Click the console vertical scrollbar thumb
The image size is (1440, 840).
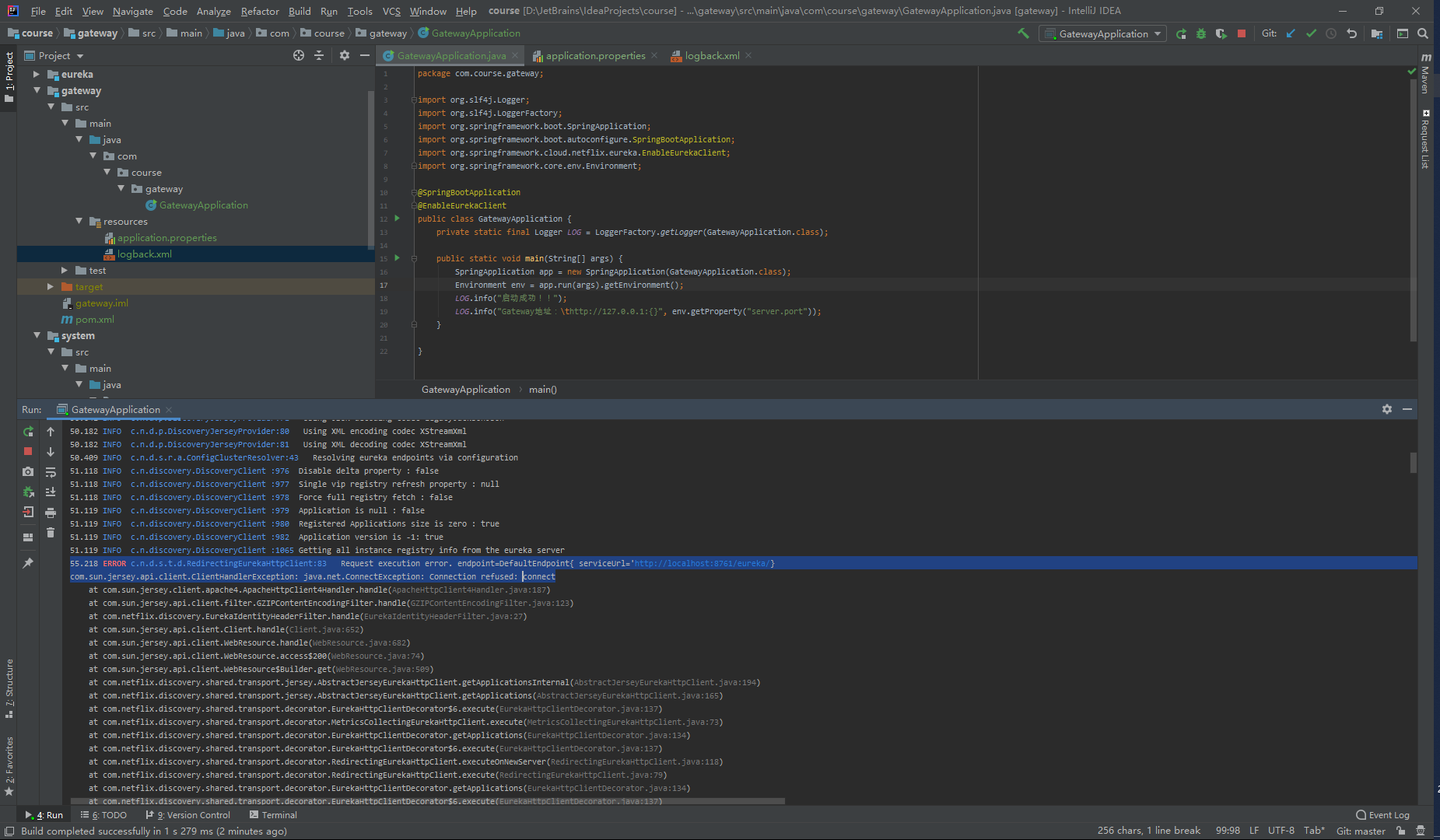(x=1413, y=462)
